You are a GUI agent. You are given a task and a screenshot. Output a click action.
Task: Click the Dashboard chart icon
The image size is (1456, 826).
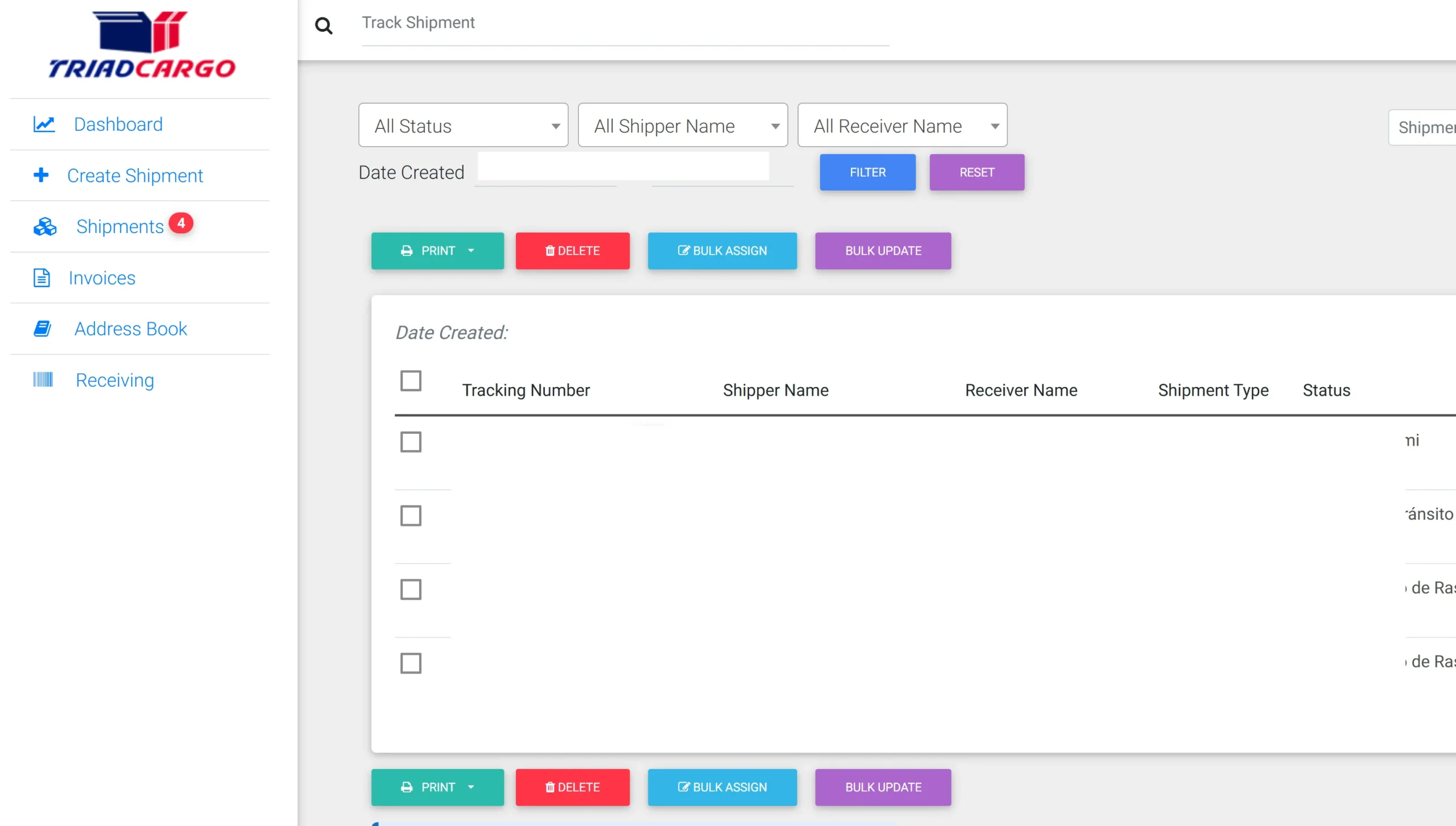pos(44,124)
